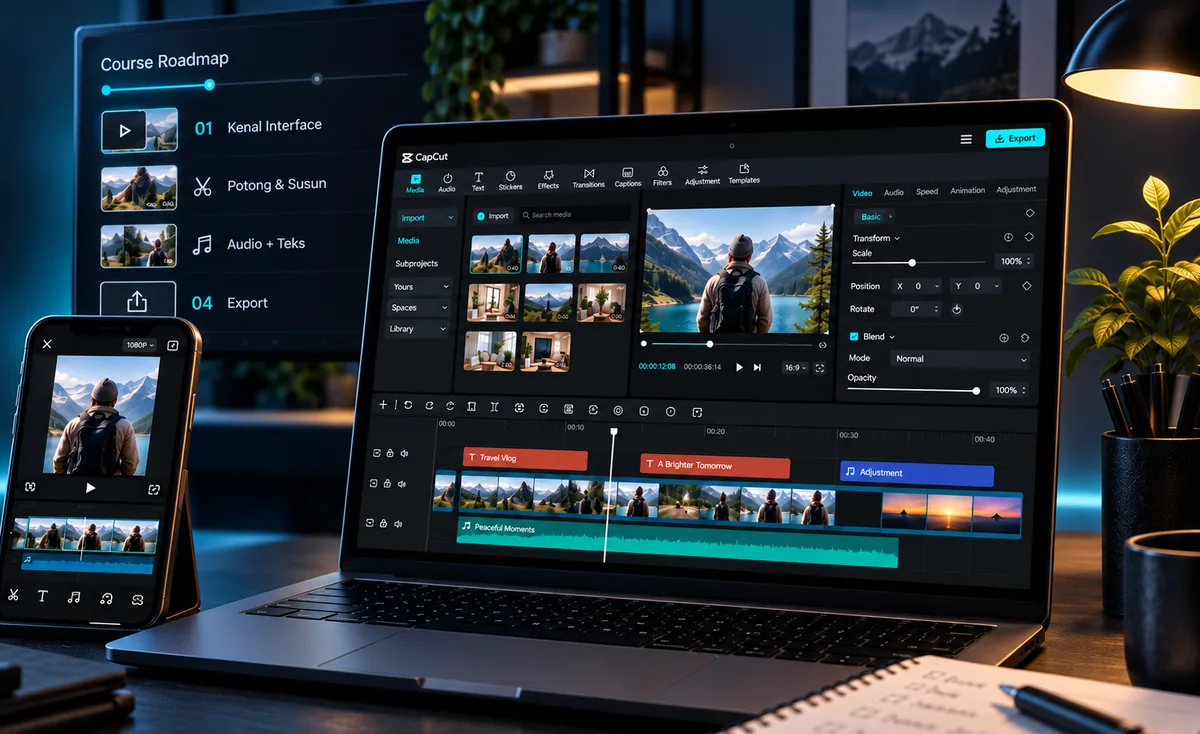Expand the Spaces dropdown
The height and width of the screenshot is (734, 1200).
click(418, 308)
